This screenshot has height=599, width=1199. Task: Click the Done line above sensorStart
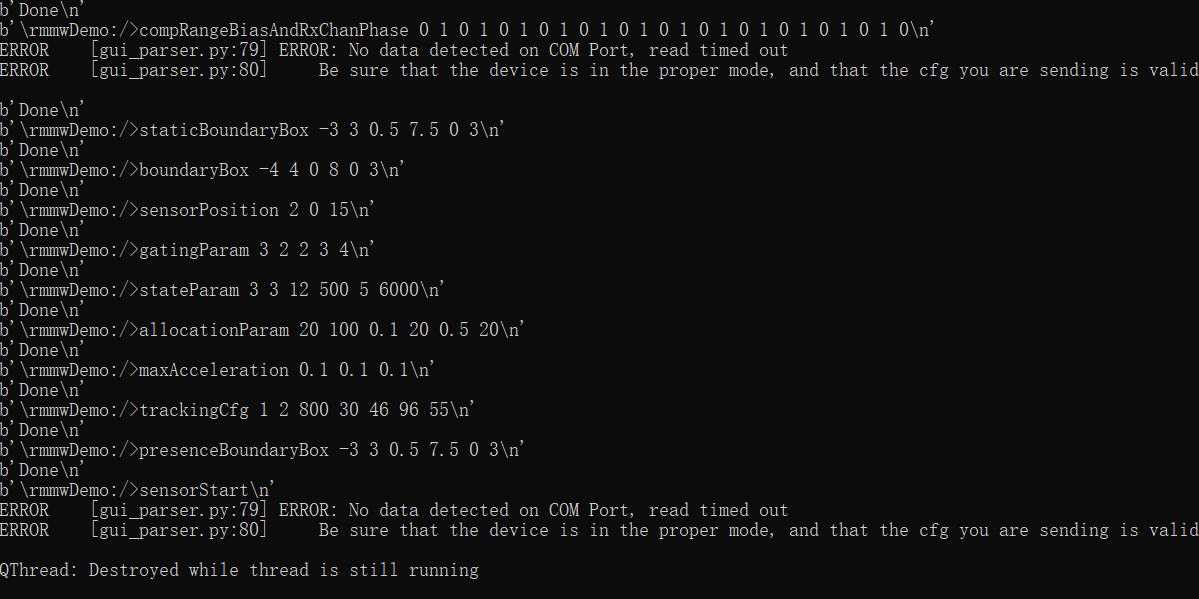click(43, 470)
